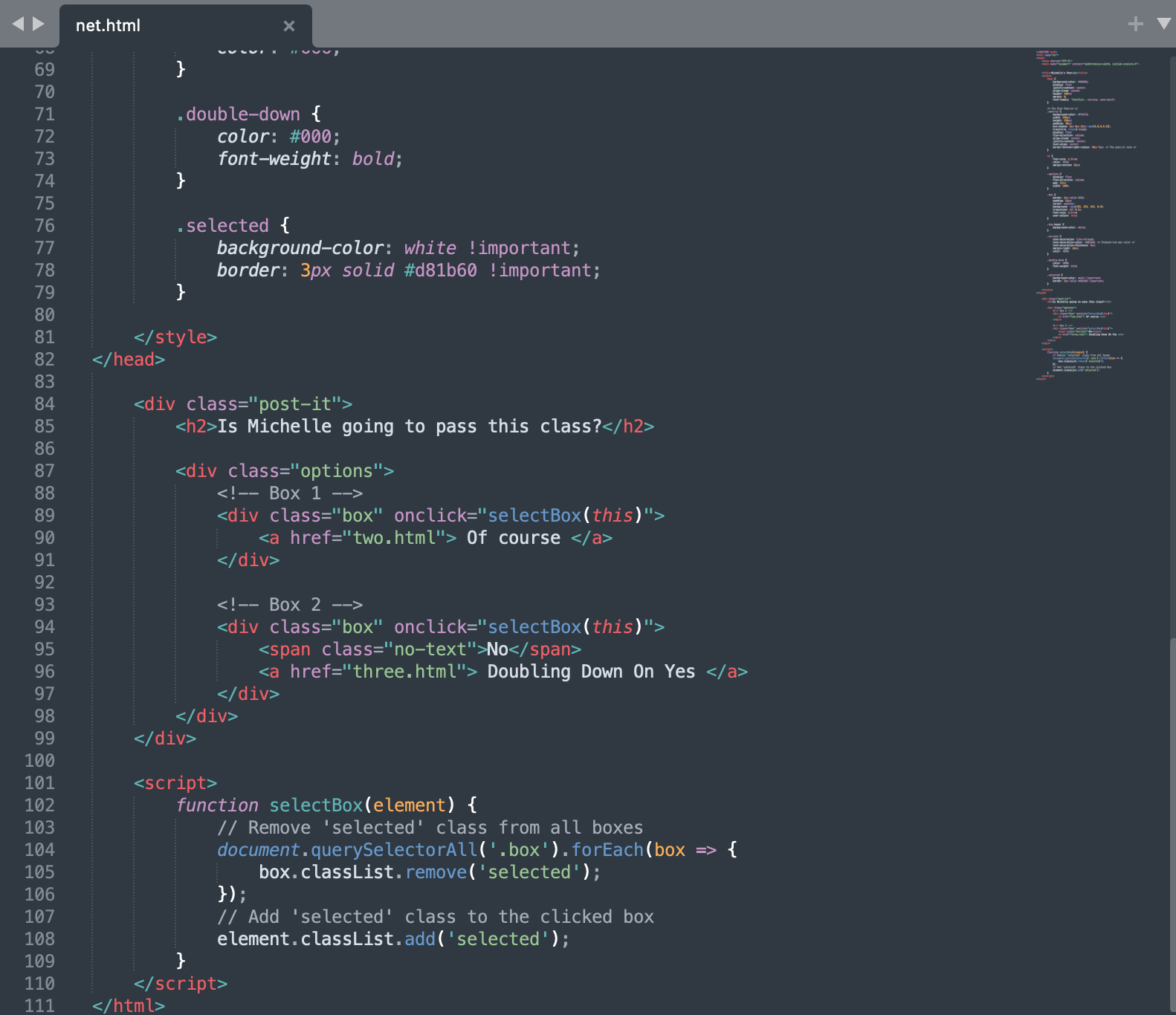Click the querySelectorAll method call
The width and height of the screenshot is (1176, 1015).
[x=394, y=850]
